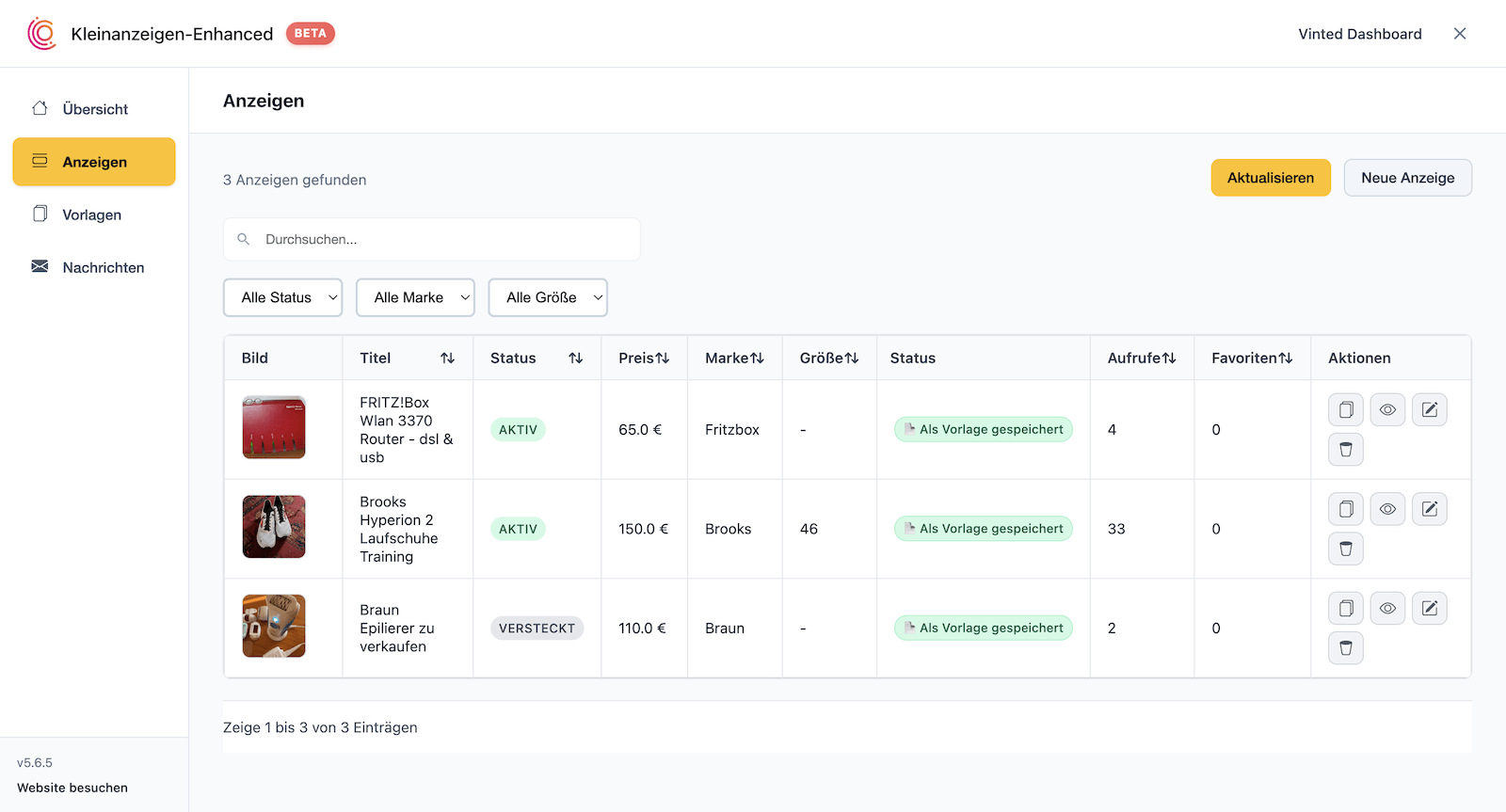The image size is (1506, 812).
Task: Click the Bild column header
Action: pos(255,358)
